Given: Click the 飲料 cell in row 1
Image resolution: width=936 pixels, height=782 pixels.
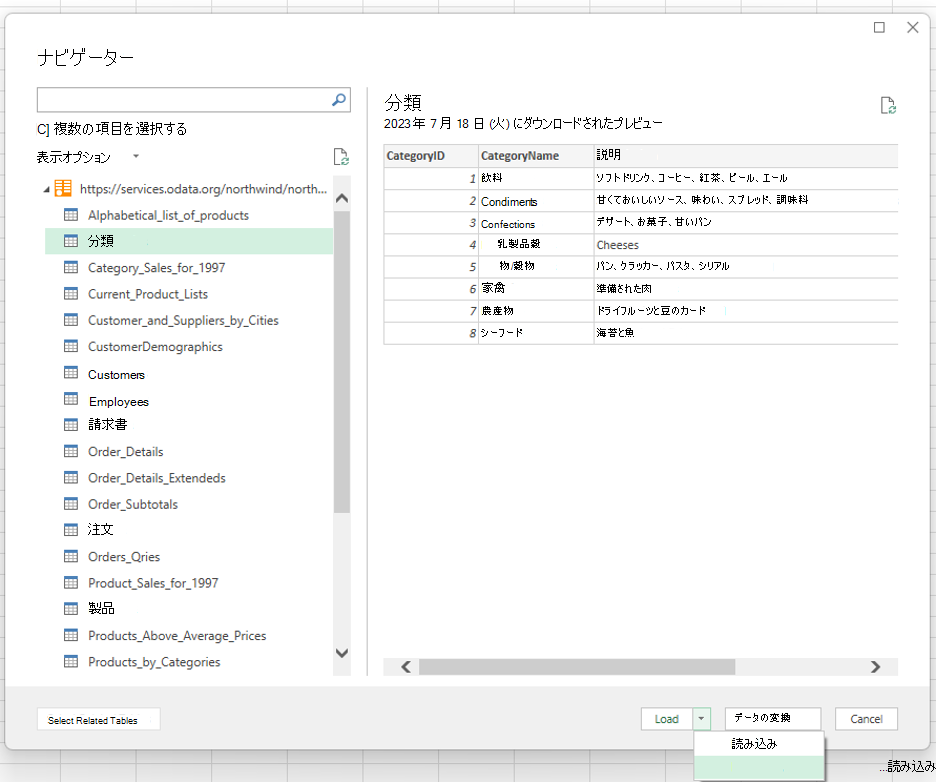Looking at the screenshot, I should [536, 178].
